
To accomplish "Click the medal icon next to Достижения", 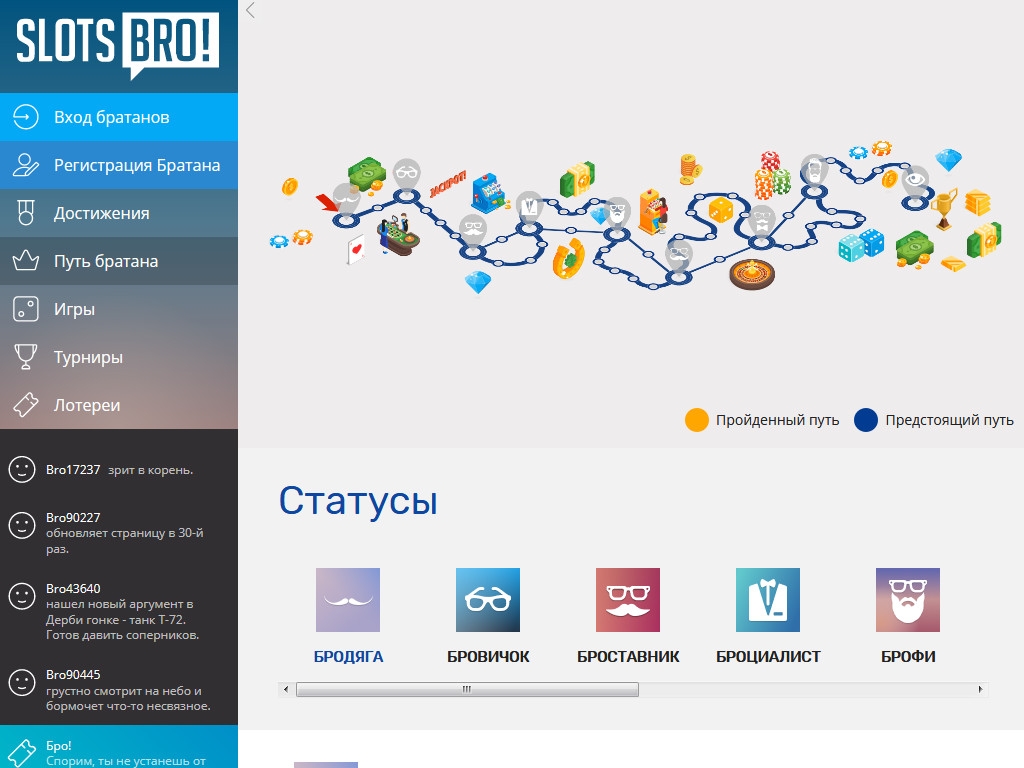I will [x=26, y=213].
